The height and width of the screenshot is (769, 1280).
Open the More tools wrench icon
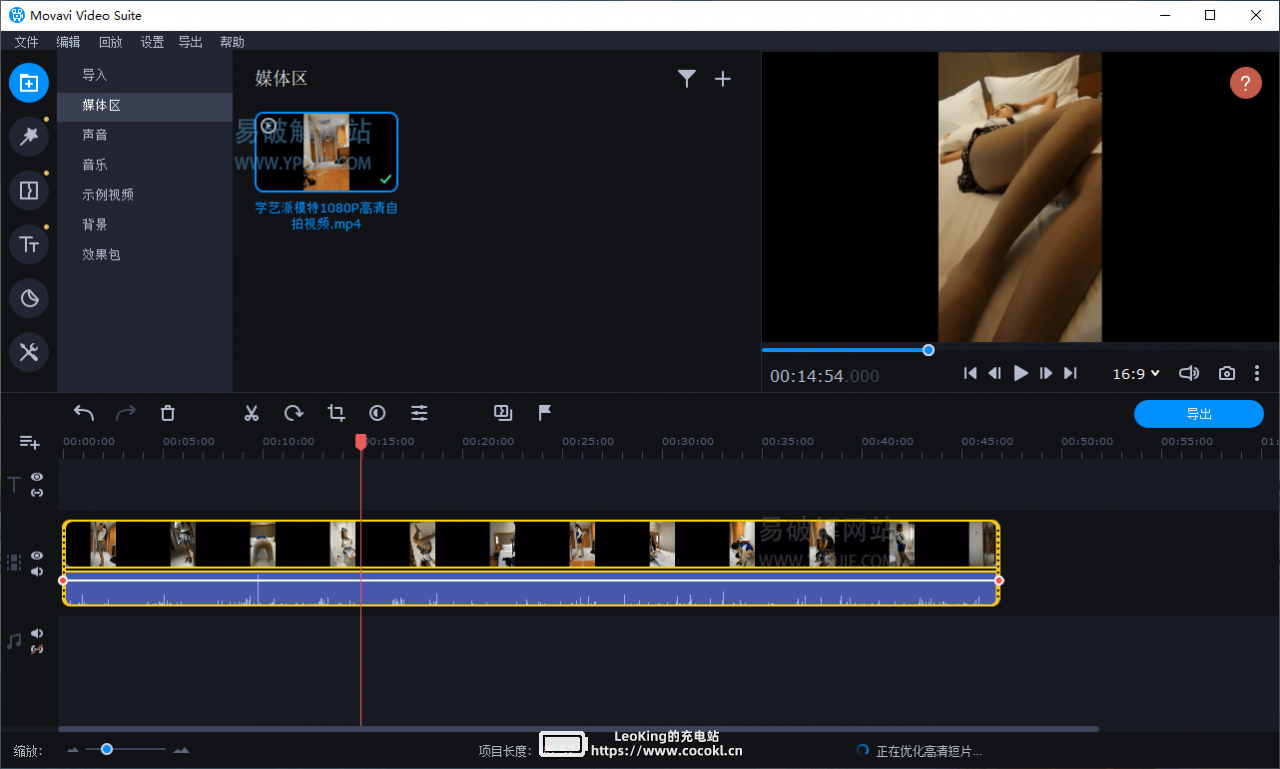[x=29, y=352]
